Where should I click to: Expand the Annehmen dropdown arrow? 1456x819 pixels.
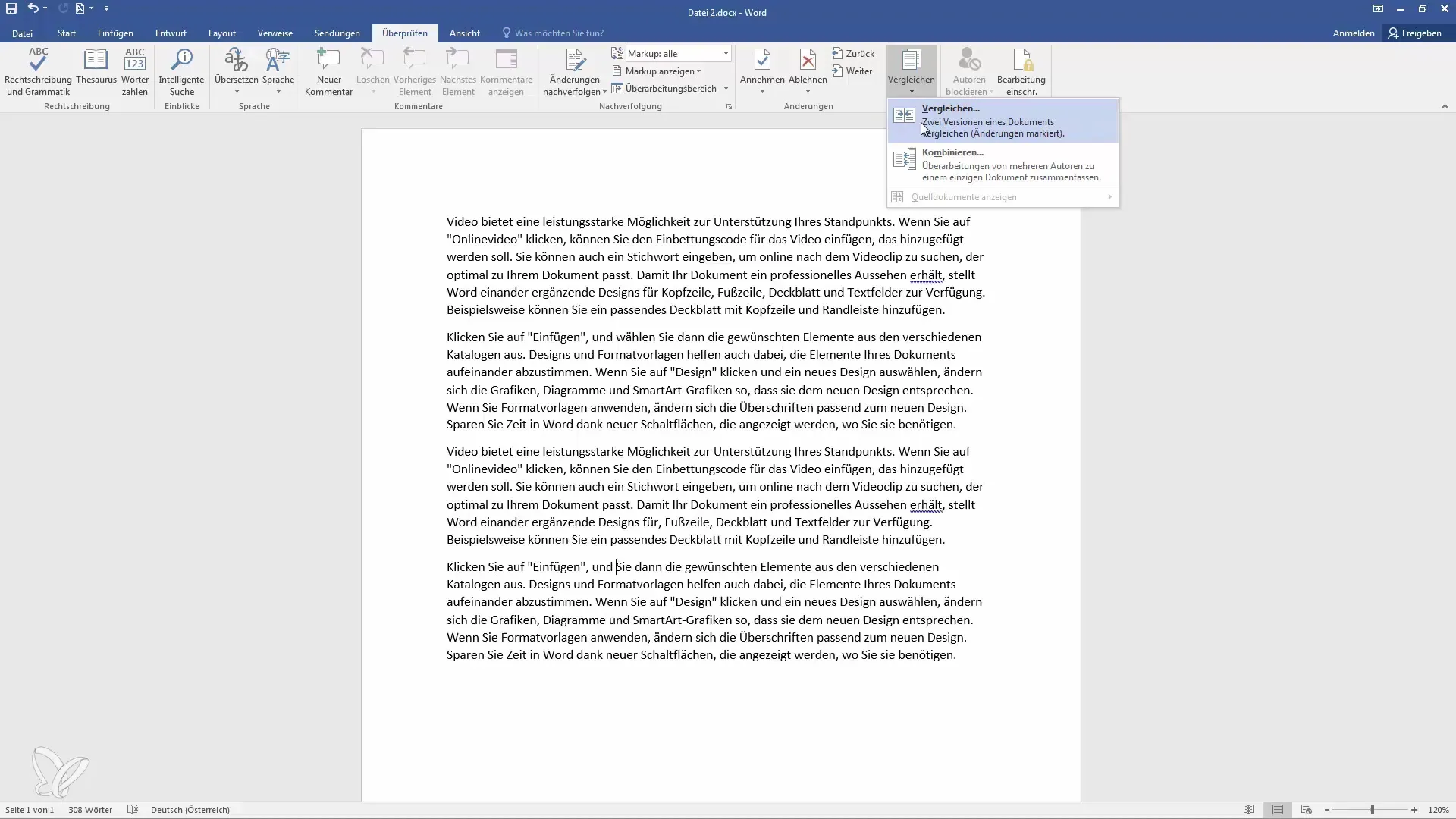[x=762, y=92]
